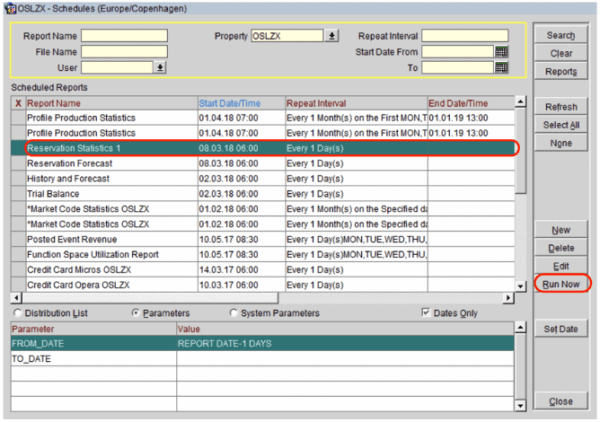Click the parameters list scroll down arrow
The image size is (600, 422).
(x=520, y=406)
